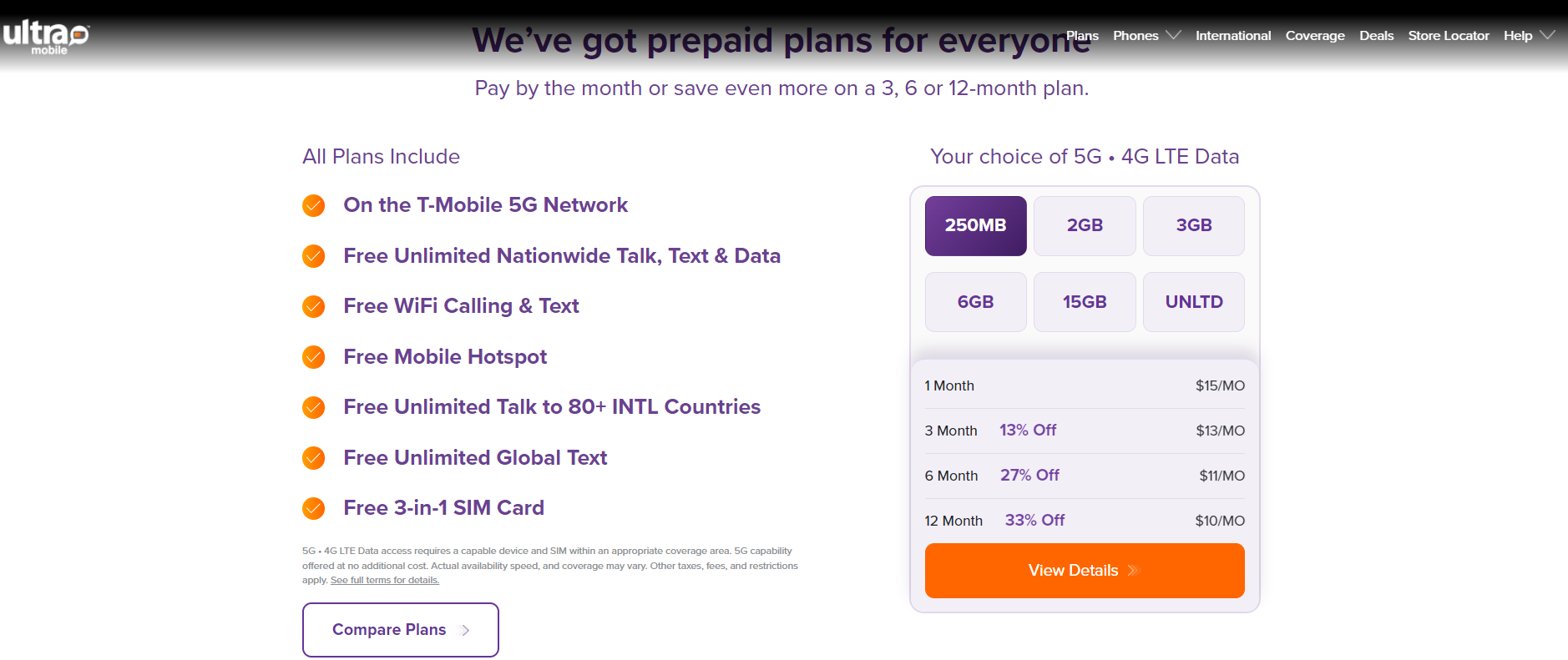Image resolution: width=1568 pixels, height=660 pixels.
Task: Open the Coverage menu item
Action: (1314, 36)
